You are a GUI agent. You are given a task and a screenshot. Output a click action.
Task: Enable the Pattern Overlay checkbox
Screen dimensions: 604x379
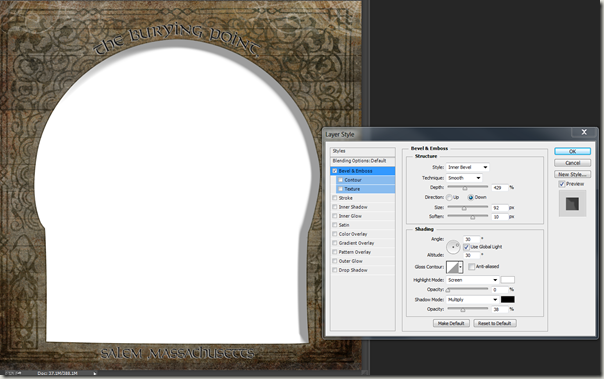coord(334,252)
